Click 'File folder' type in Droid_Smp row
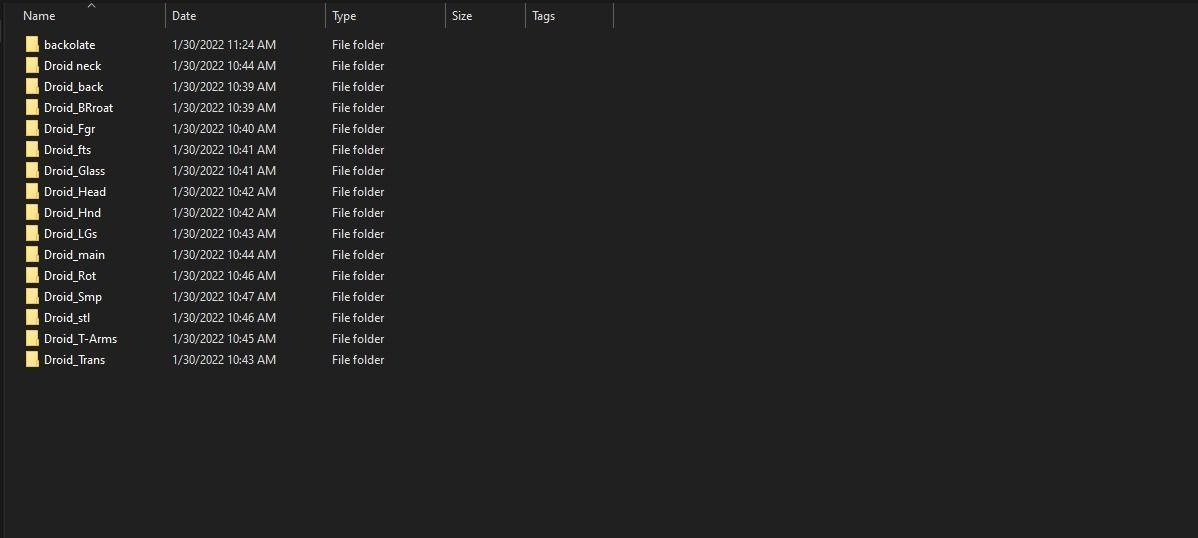 click(x=358, y=297)
